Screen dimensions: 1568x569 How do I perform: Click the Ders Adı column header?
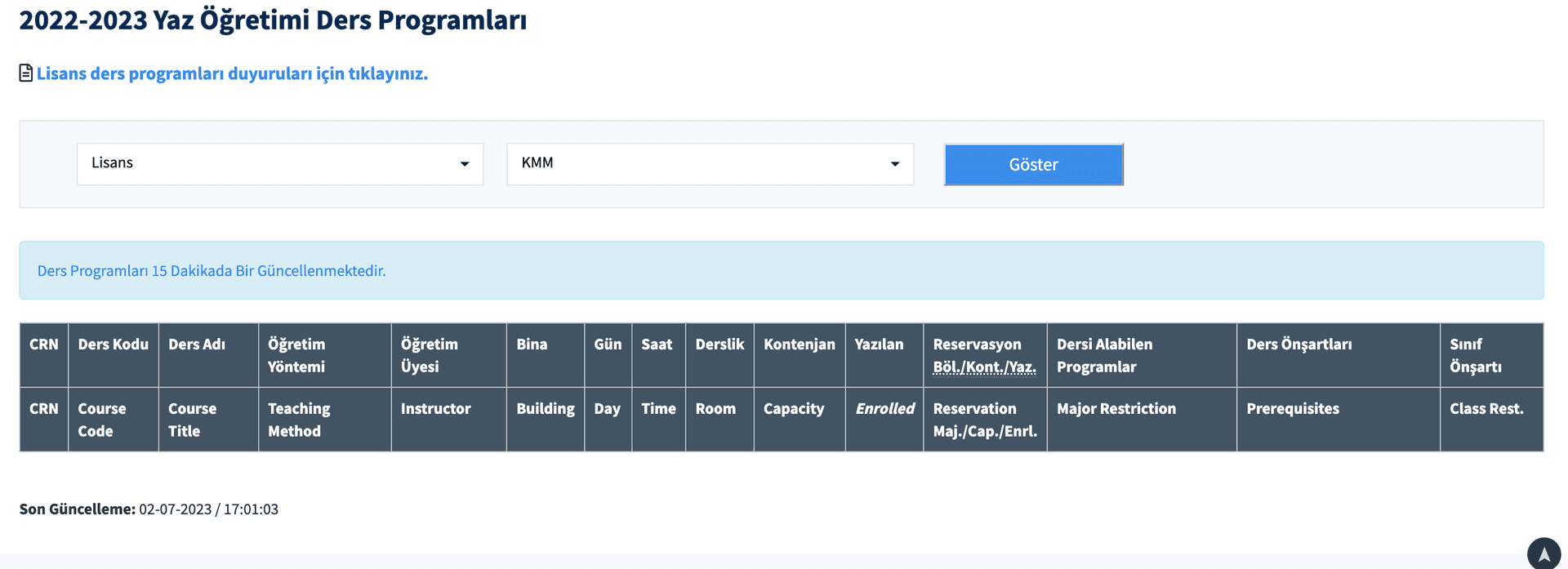(x=197, y=345)
